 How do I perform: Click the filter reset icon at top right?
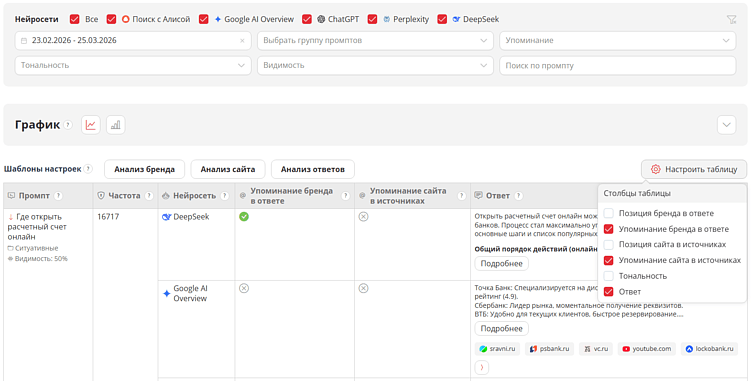731,19
